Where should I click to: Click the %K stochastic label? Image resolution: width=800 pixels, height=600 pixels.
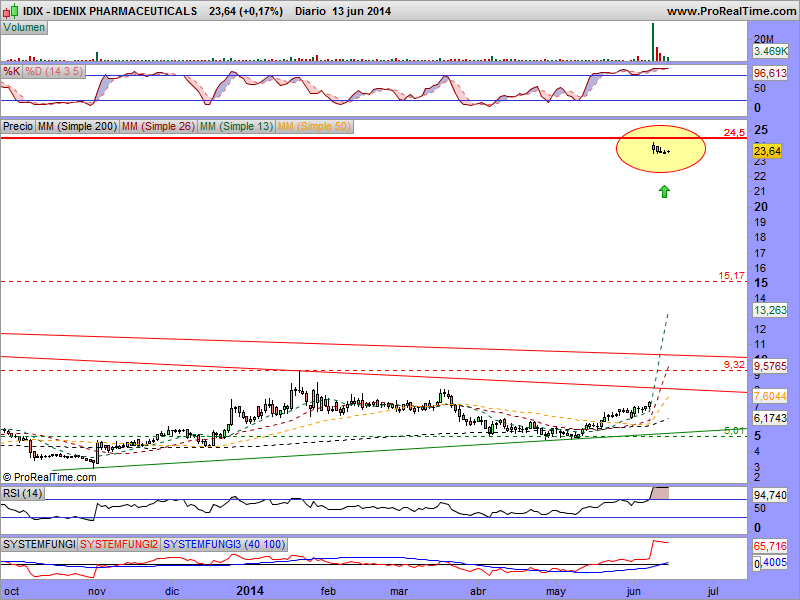tap(11, 71)
